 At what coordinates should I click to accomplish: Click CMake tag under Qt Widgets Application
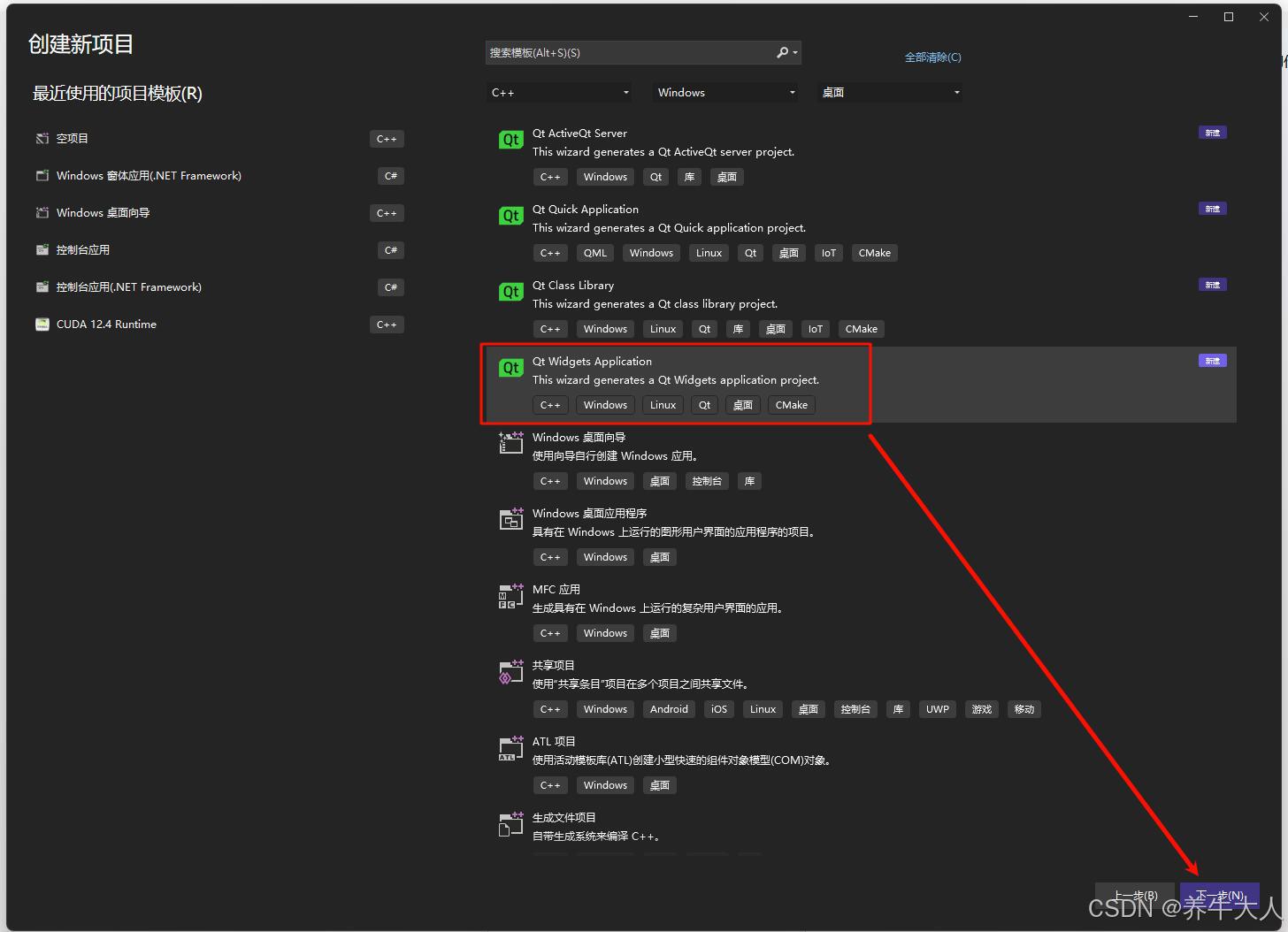tap(792, 405)
